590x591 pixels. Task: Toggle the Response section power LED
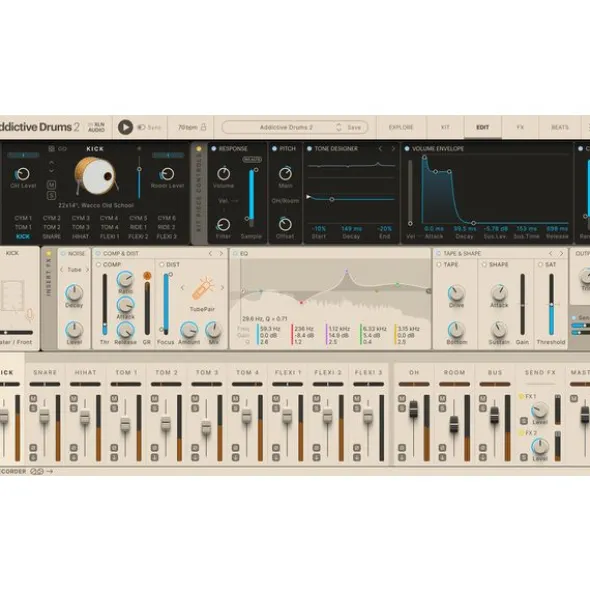coord(214,149)
